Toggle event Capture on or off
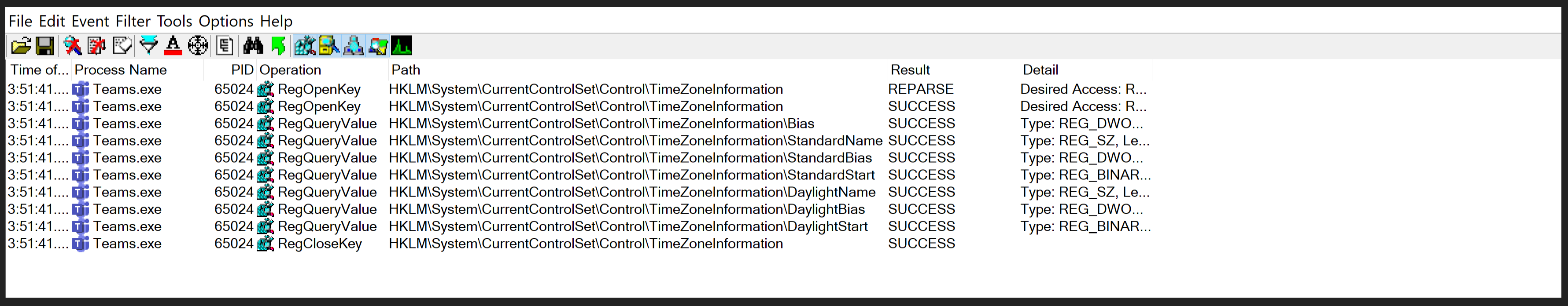The image size is (1568, 306). [x=73, y=46]
